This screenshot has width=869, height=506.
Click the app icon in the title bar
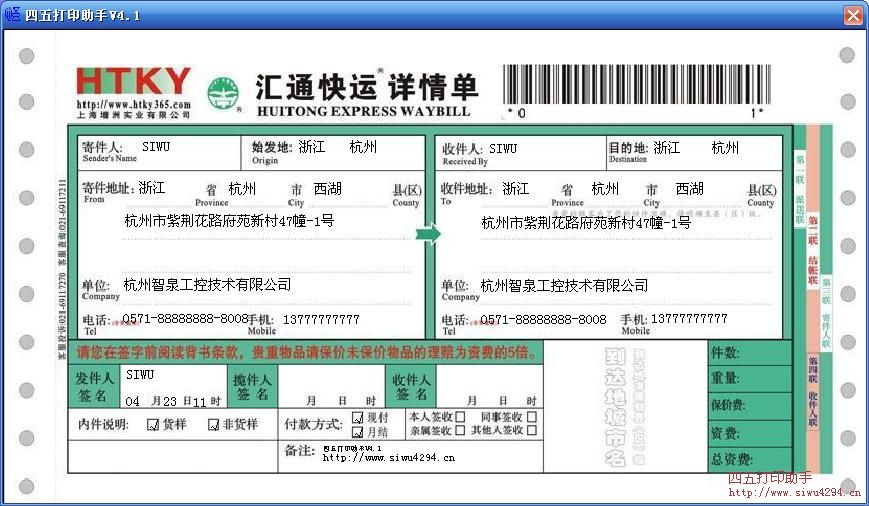point(12,14)
